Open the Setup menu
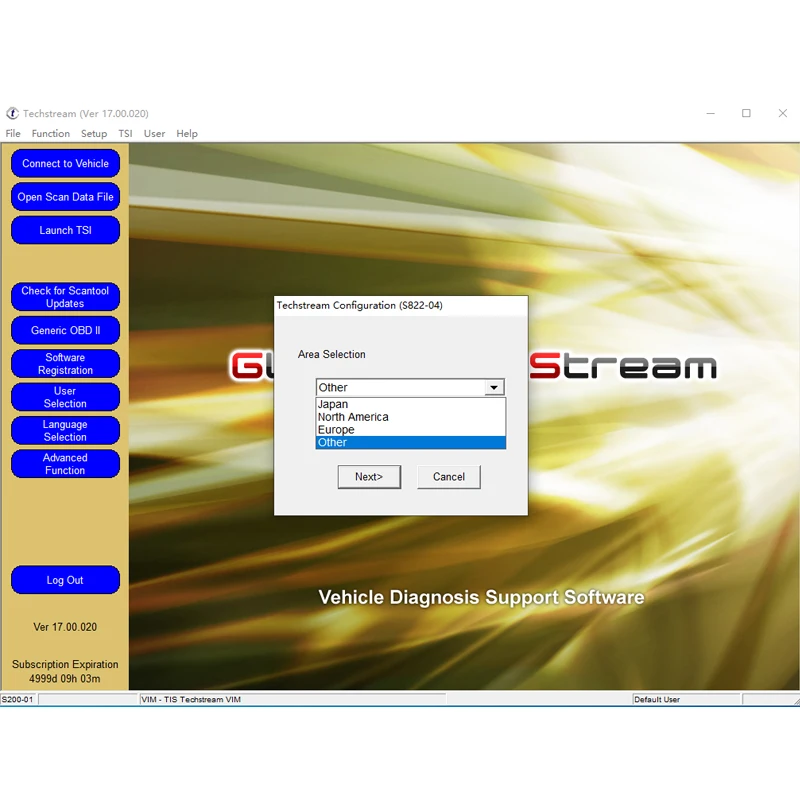800x800 pixels. pos(94,134)
